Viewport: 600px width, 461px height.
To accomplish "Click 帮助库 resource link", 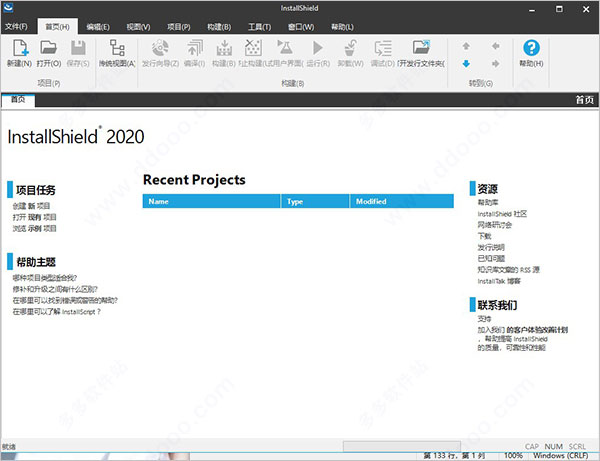I will coord(488,202).
